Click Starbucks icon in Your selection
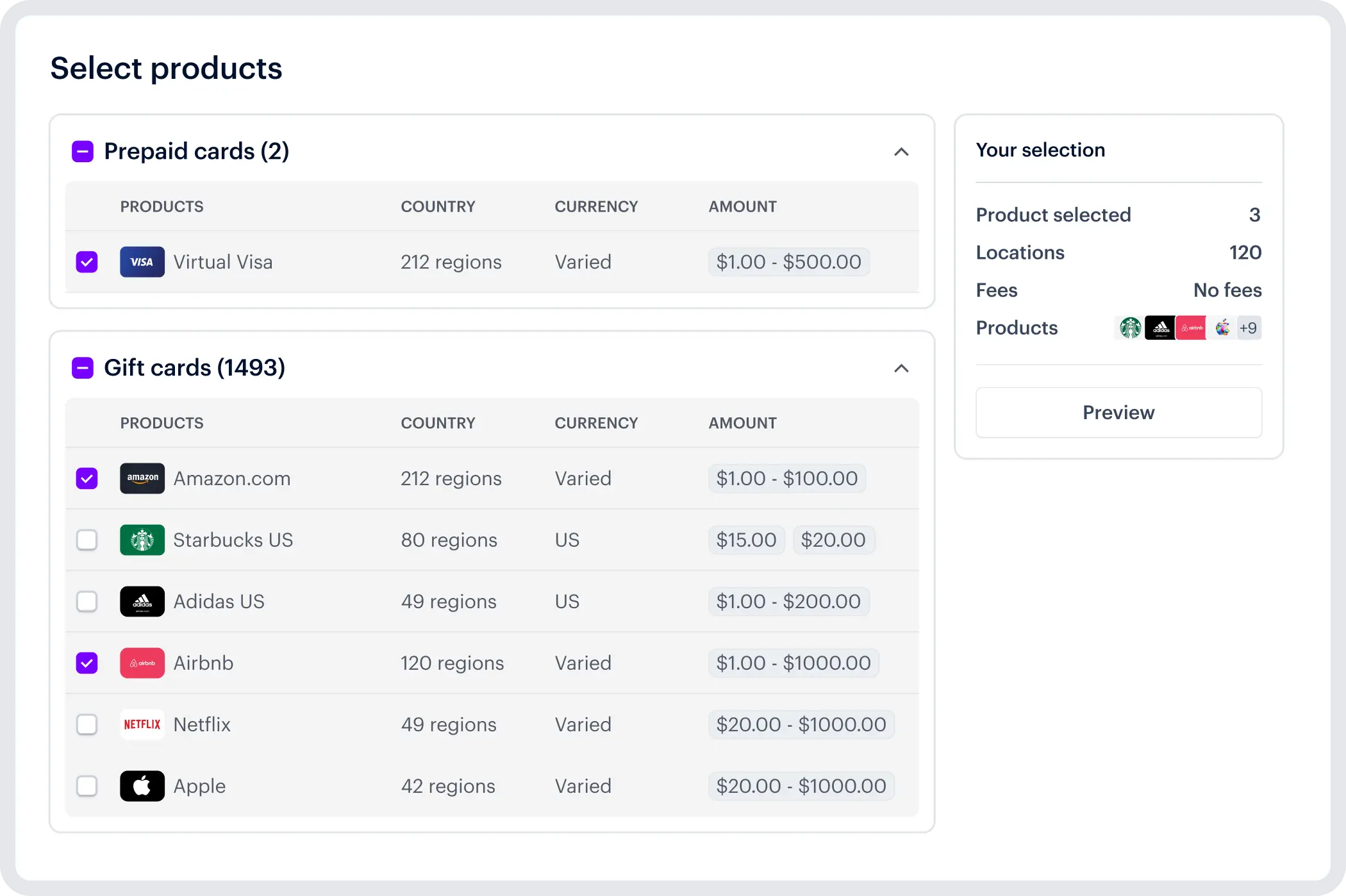This screenshot has width=1346, height=896. [x=1130, y=328]
